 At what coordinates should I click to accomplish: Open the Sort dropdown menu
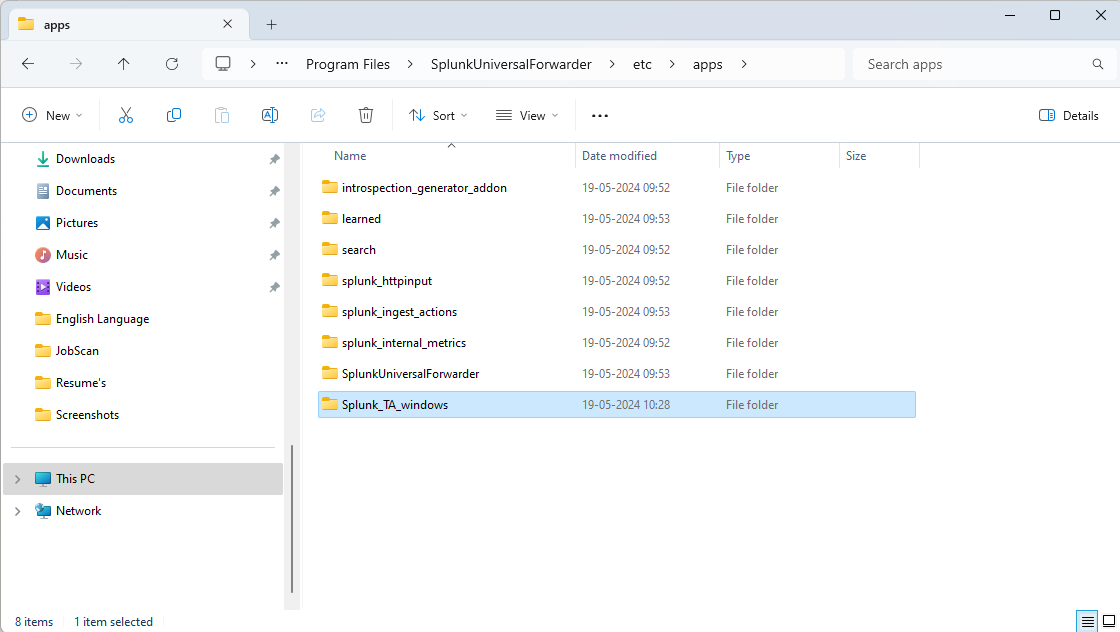[x=438, y=116]
